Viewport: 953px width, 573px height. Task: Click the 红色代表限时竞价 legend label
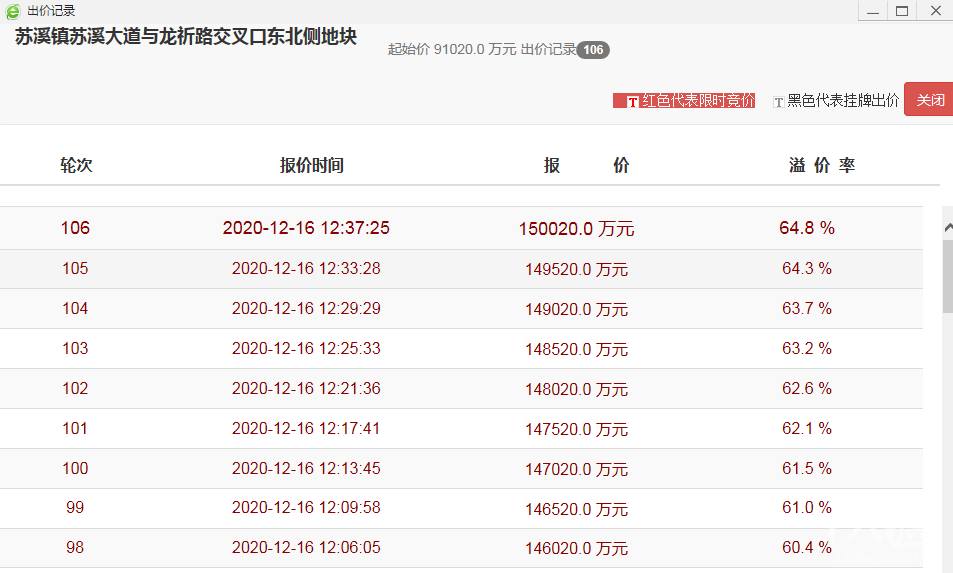click(x=697, y=101)
